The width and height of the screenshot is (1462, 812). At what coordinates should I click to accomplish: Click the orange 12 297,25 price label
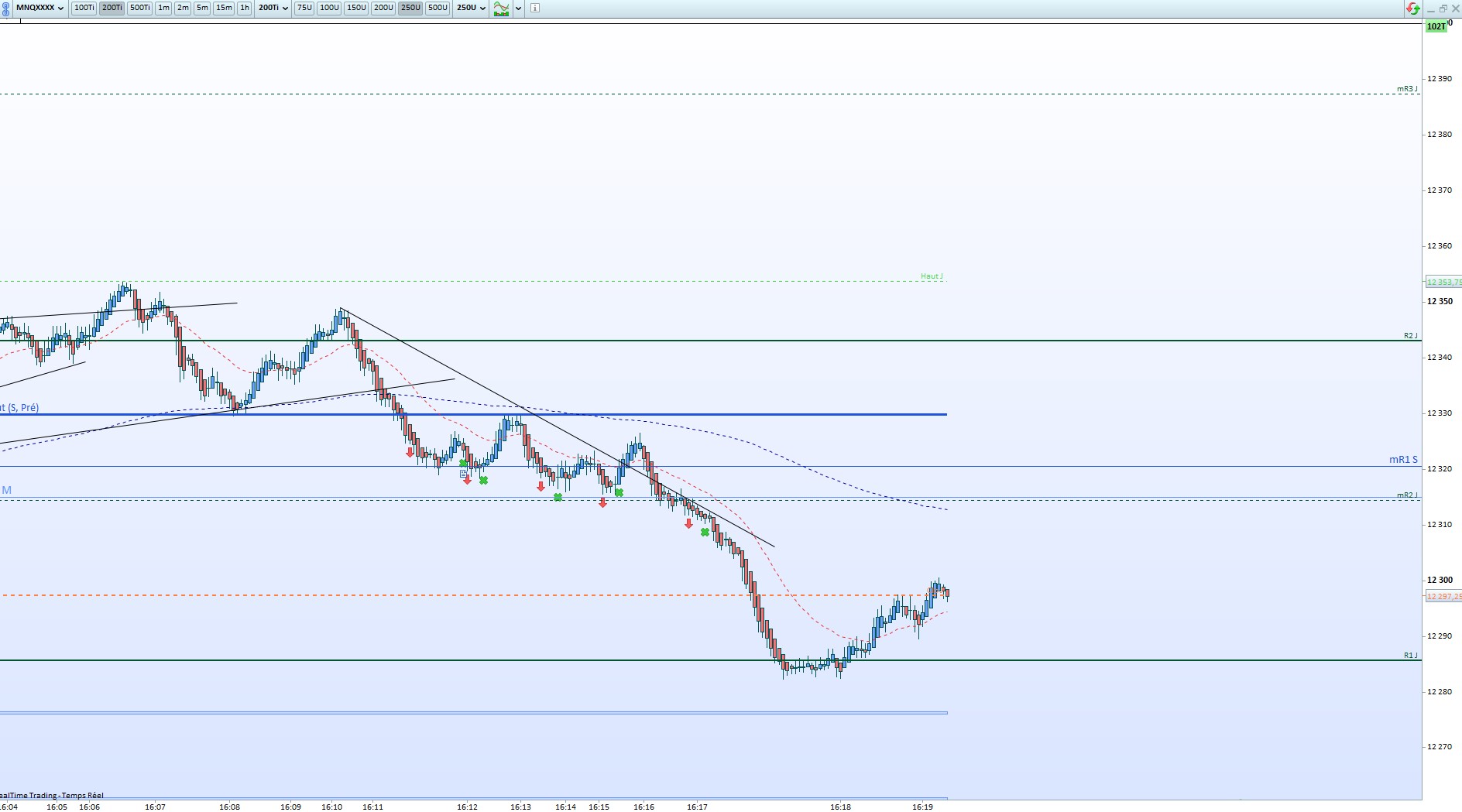1443,596
